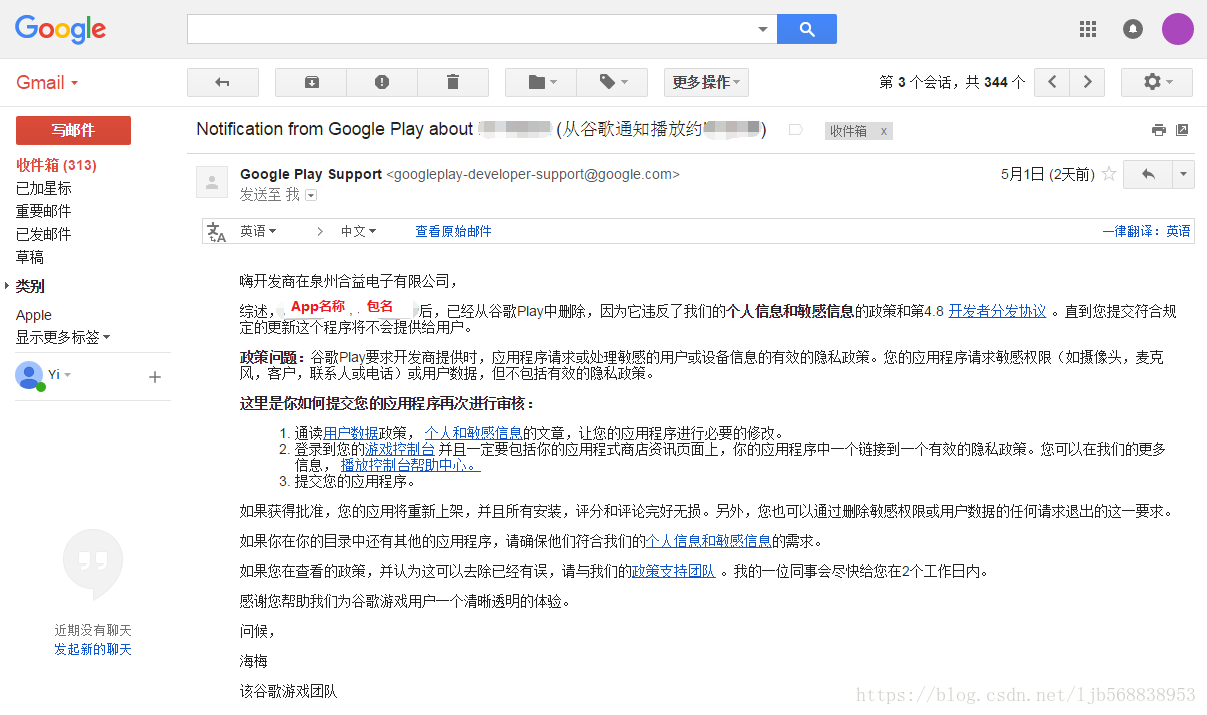Viewport: 1207px width, 715px height.
Task: Open 播放控制台帮助中心 link
Action: 410,465
